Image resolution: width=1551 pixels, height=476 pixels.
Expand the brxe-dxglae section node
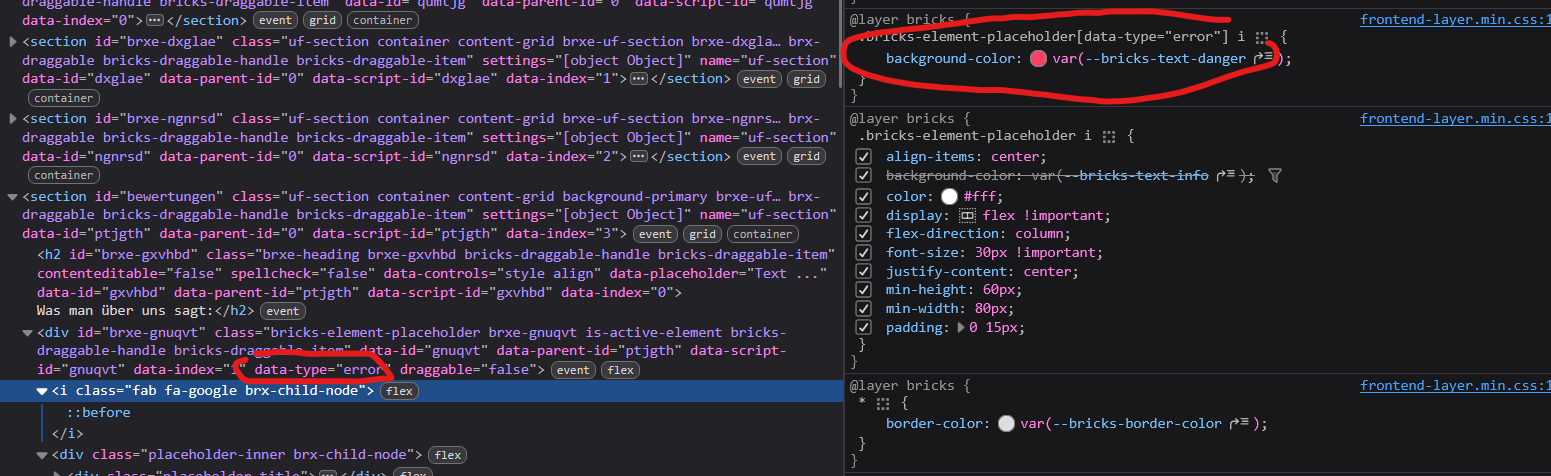pyautogui.click(x=12, y=41)
